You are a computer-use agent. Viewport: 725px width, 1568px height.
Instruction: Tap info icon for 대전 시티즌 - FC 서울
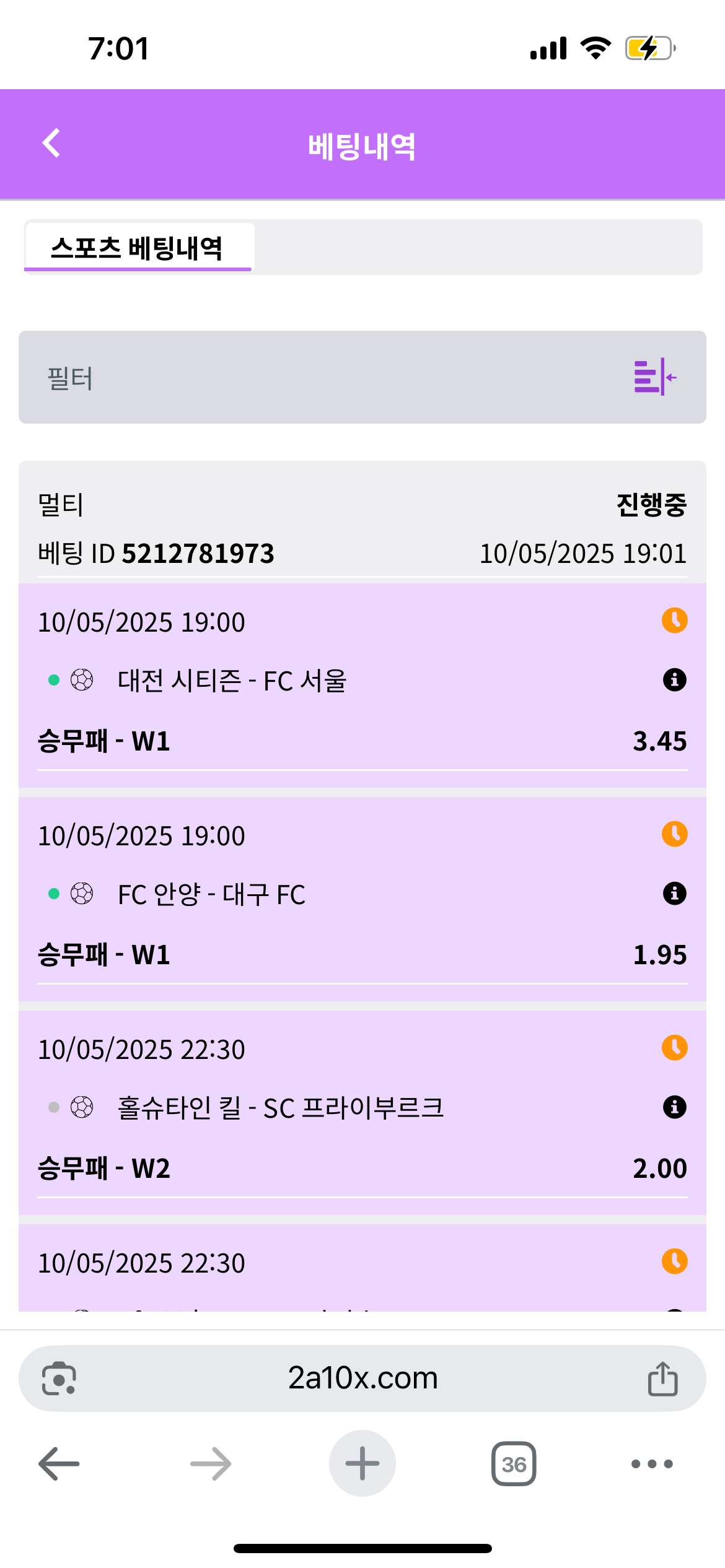[674, 680]
